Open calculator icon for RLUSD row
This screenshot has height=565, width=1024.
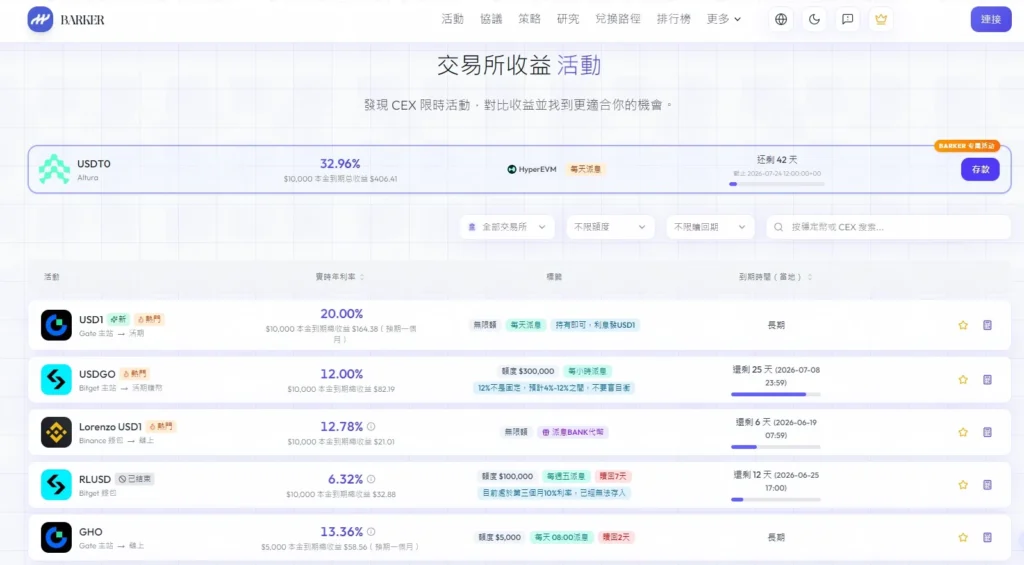pyautogui.click(x=987, y=485)
